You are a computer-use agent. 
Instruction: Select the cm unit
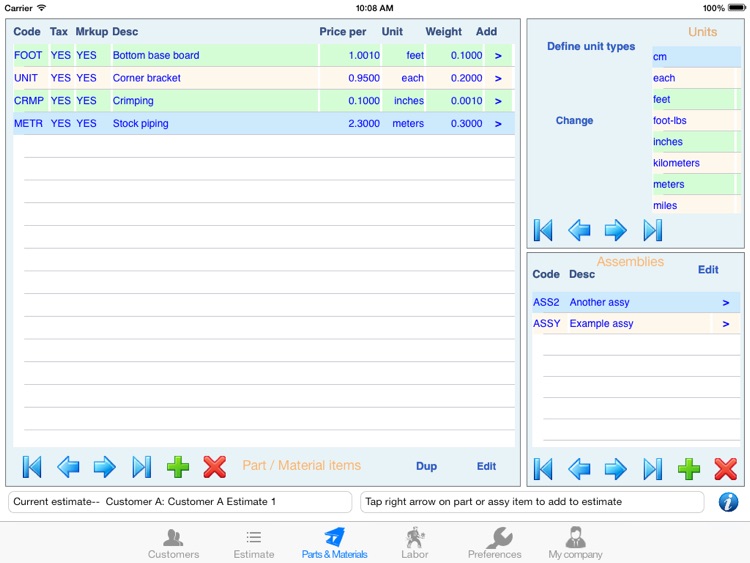click(x=696, y=57)
